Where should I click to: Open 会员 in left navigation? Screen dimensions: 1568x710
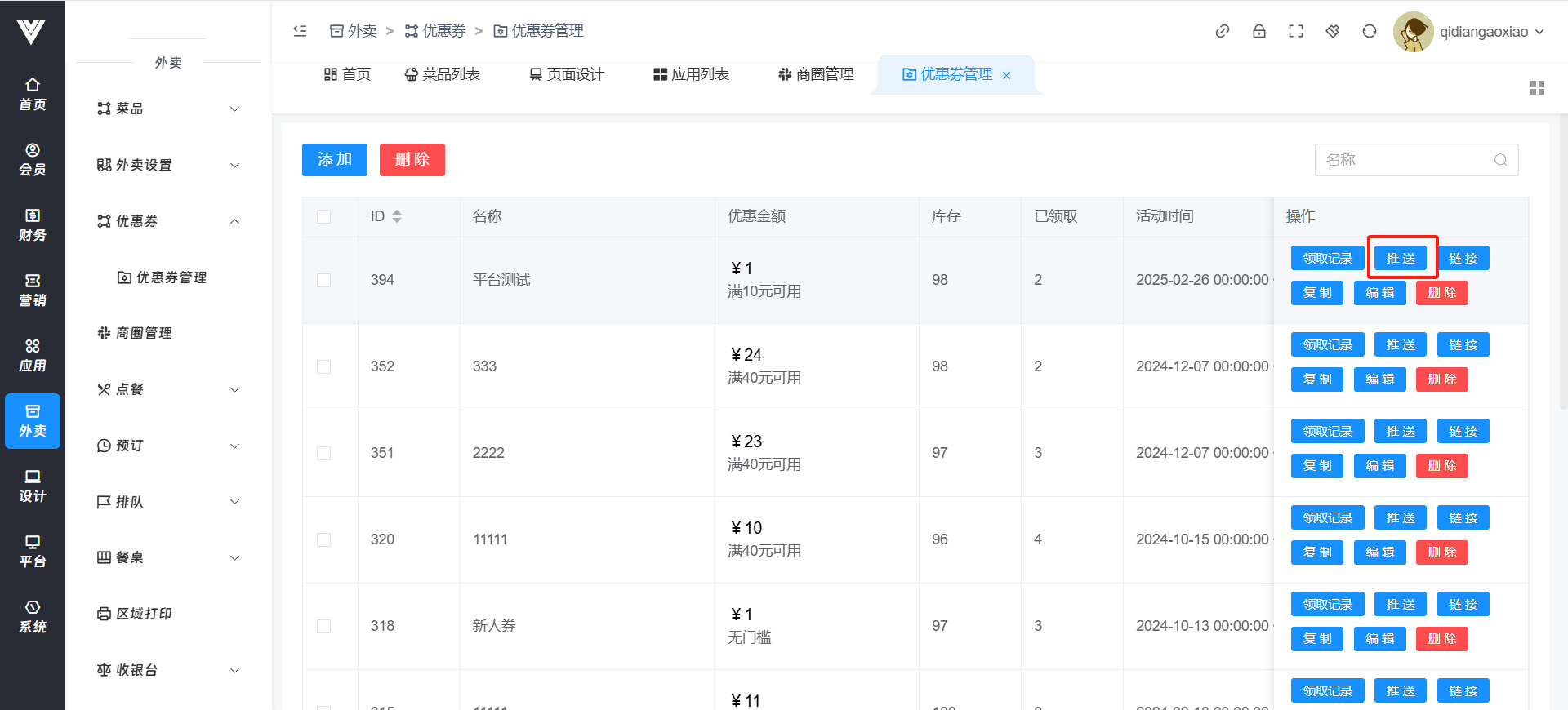tap(33, 159)
